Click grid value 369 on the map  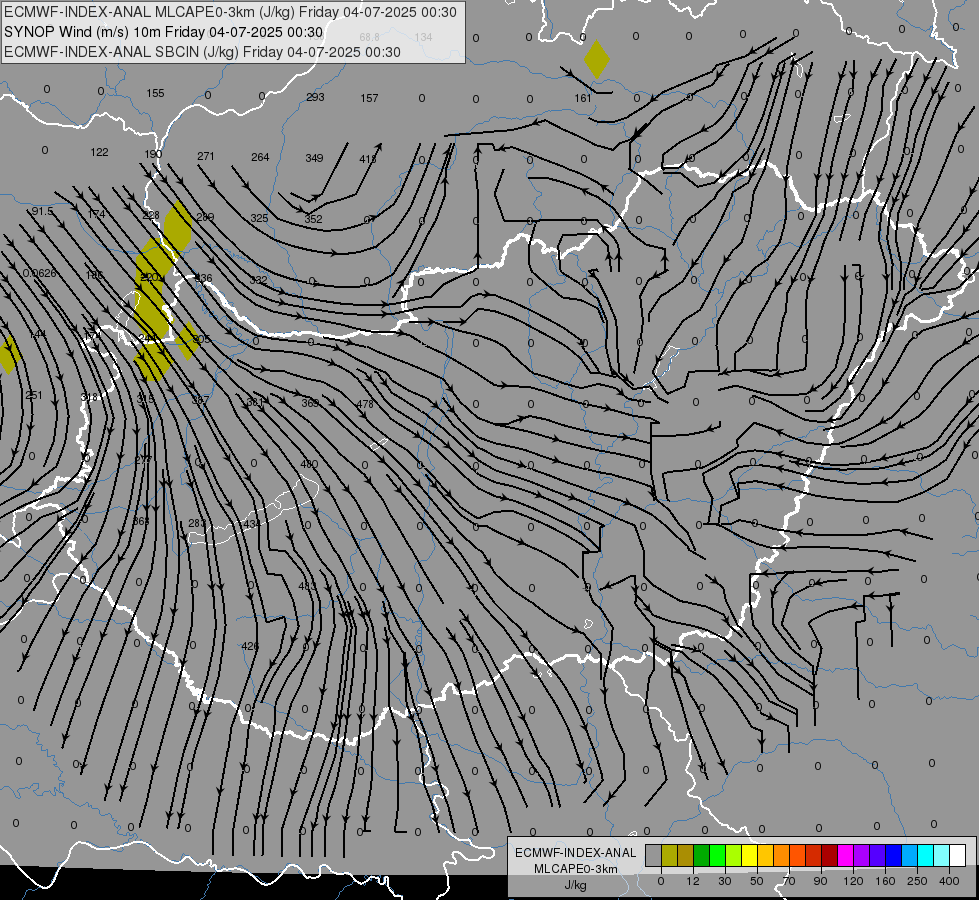click(310, 403)
